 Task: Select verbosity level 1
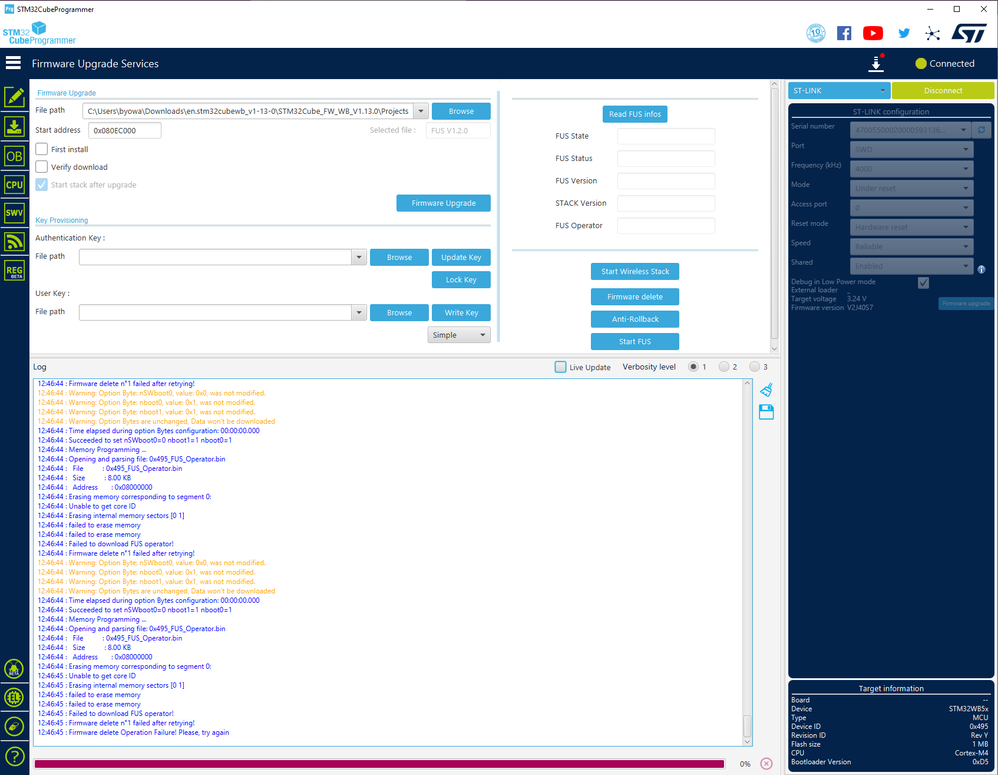click(693, 367)
